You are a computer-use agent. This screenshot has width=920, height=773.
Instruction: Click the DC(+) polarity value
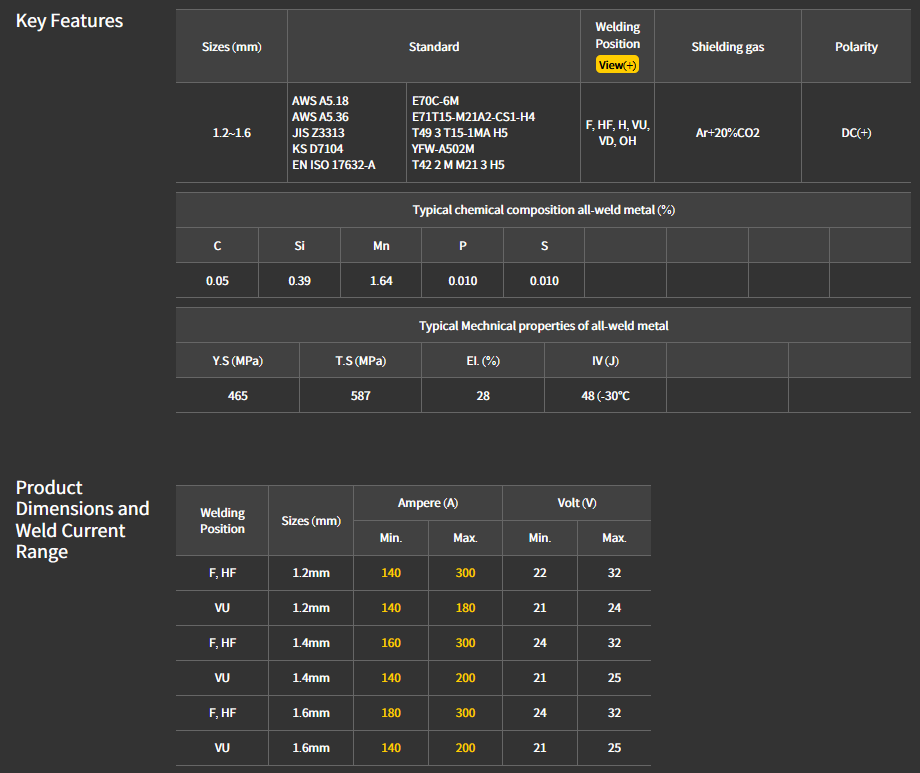pyautogui.click(x=856, y=133)
